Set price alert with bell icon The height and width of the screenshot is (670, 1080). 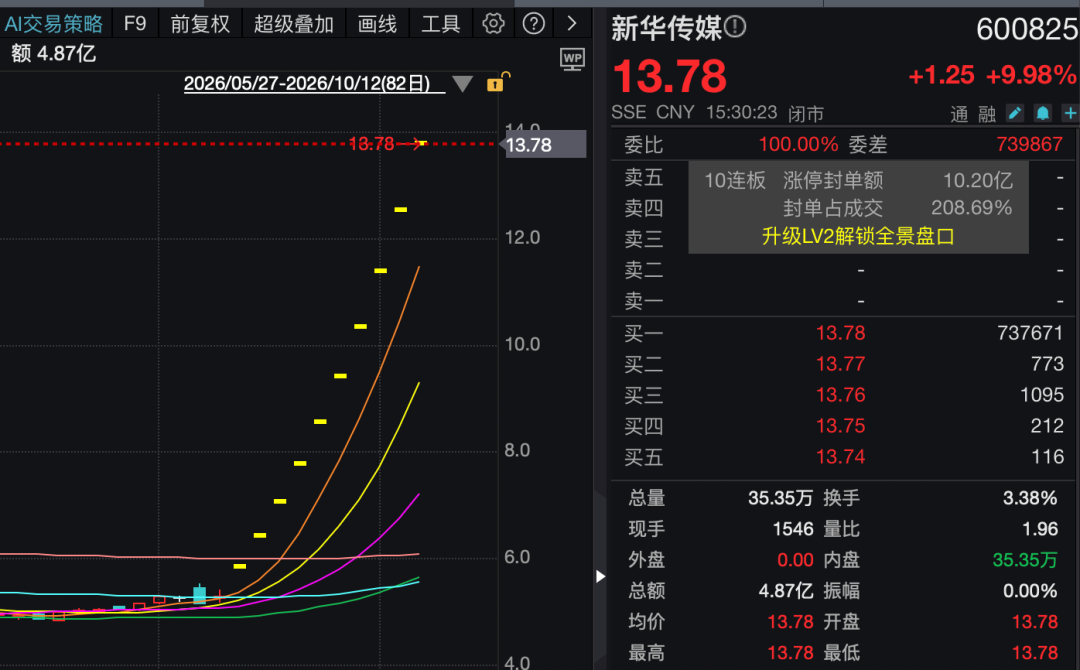tap(1043, 113)
